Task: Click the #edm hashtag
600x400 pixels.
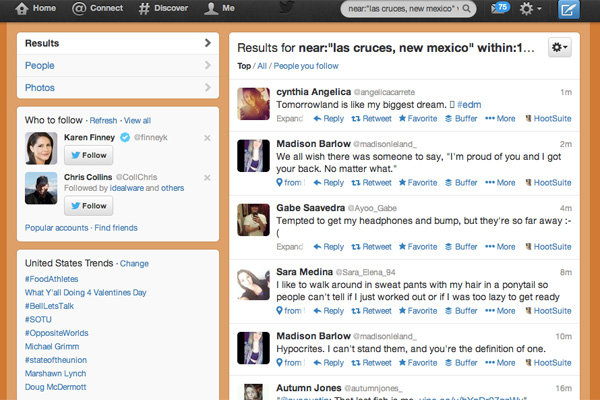Action: (469, 105)
